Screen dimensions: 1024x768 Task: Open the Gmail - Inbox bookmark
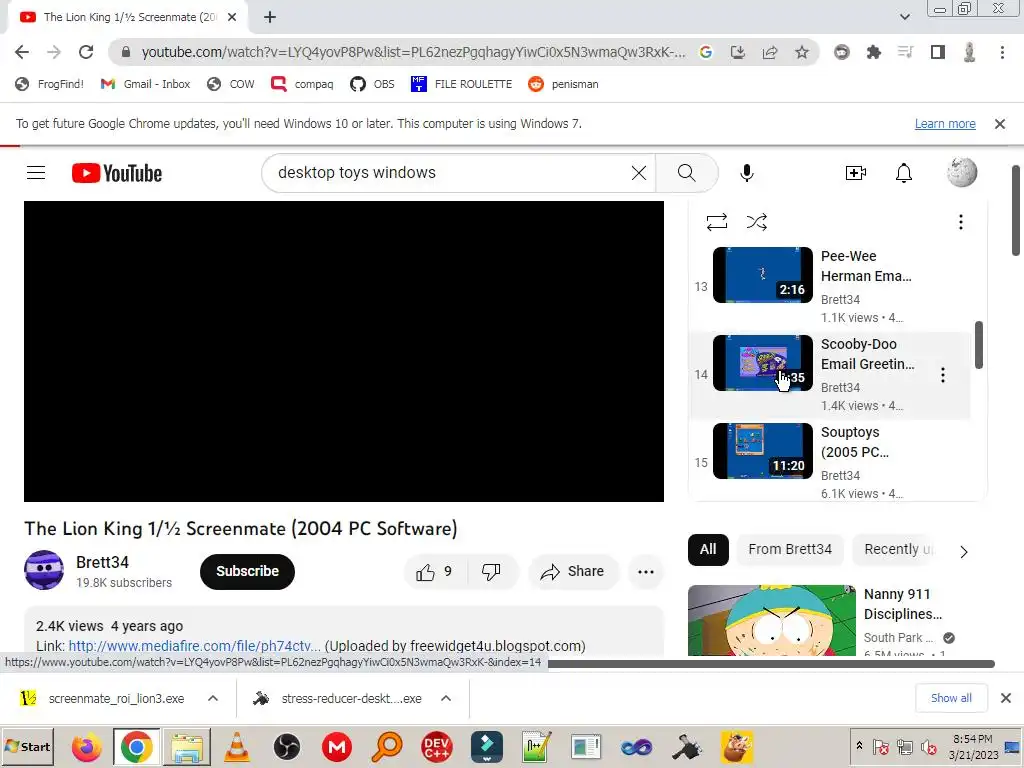point(145,84)
